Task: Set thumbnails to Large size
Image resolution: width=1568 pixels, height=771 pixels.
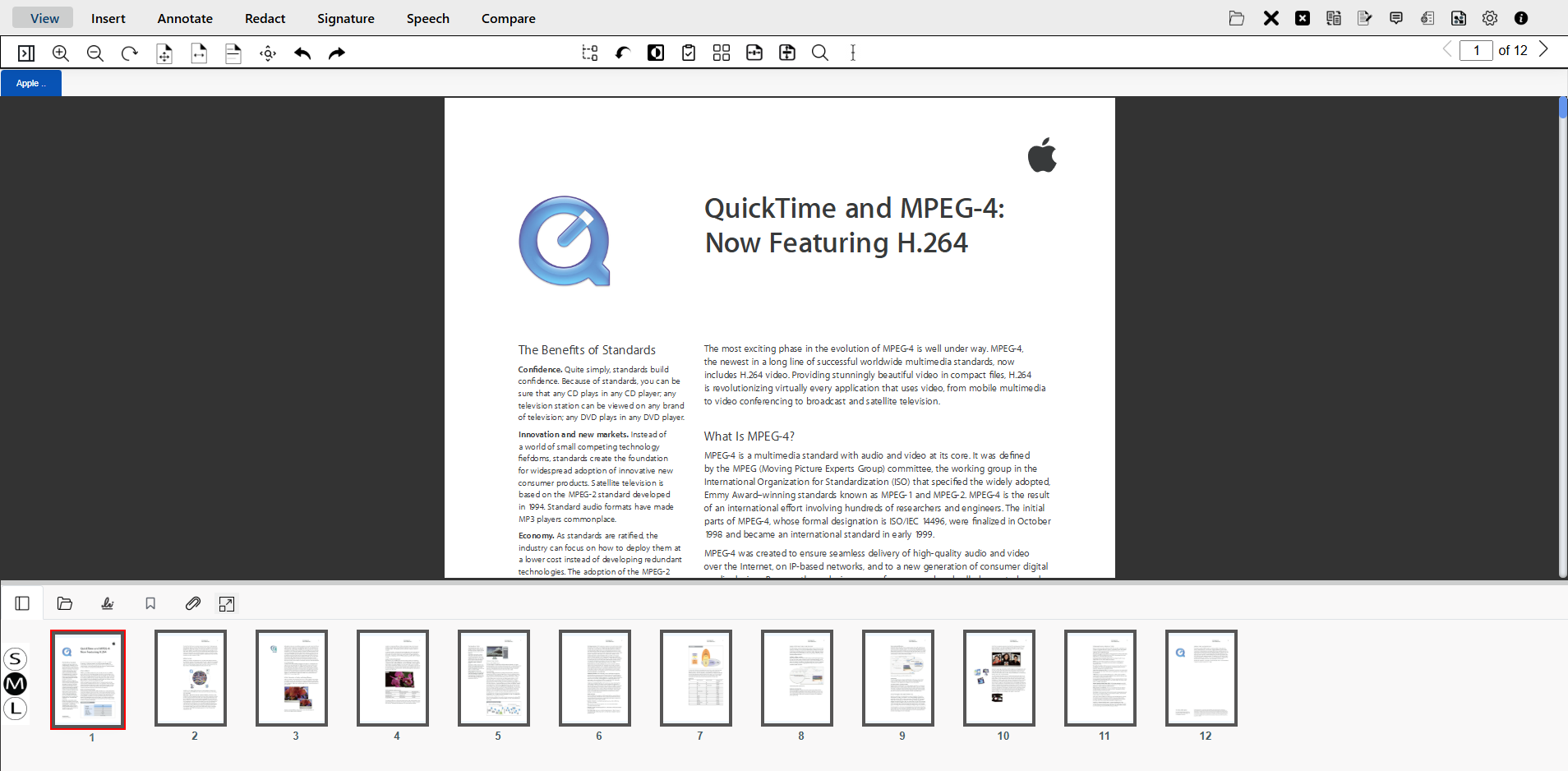Action: tap(16, 708)
